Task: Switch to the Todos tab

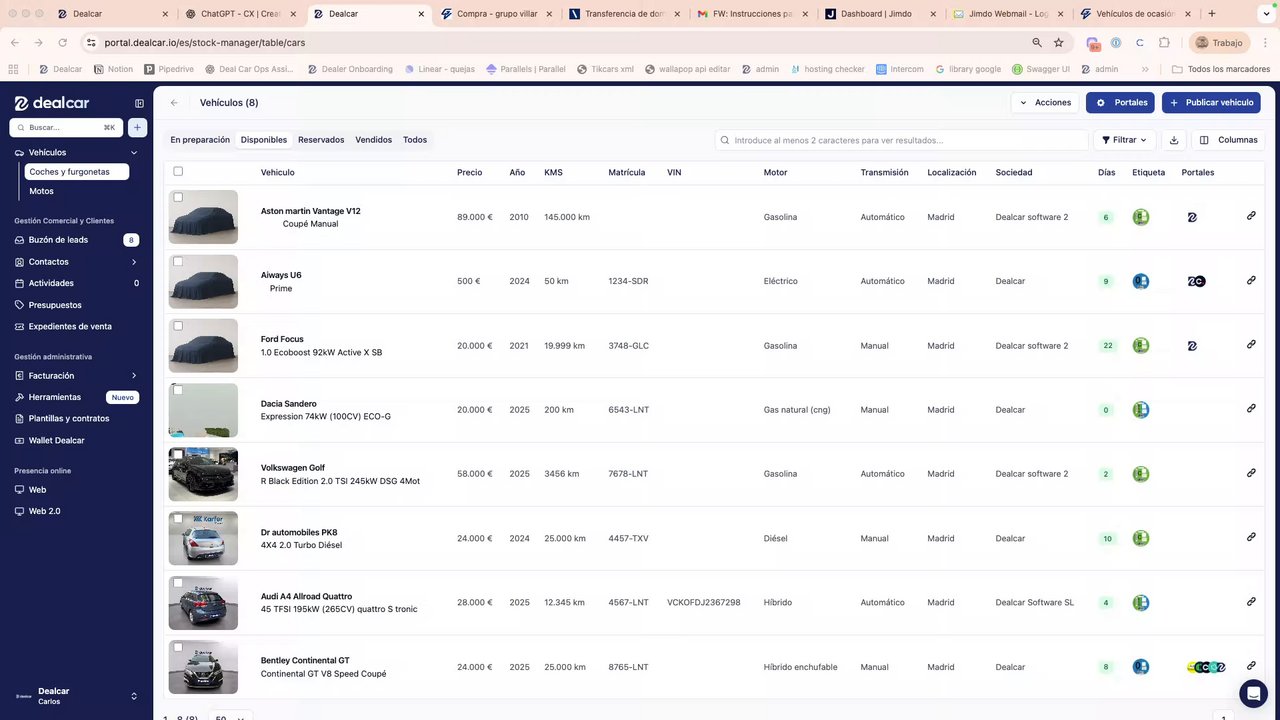Action: [x=415, y=140]
